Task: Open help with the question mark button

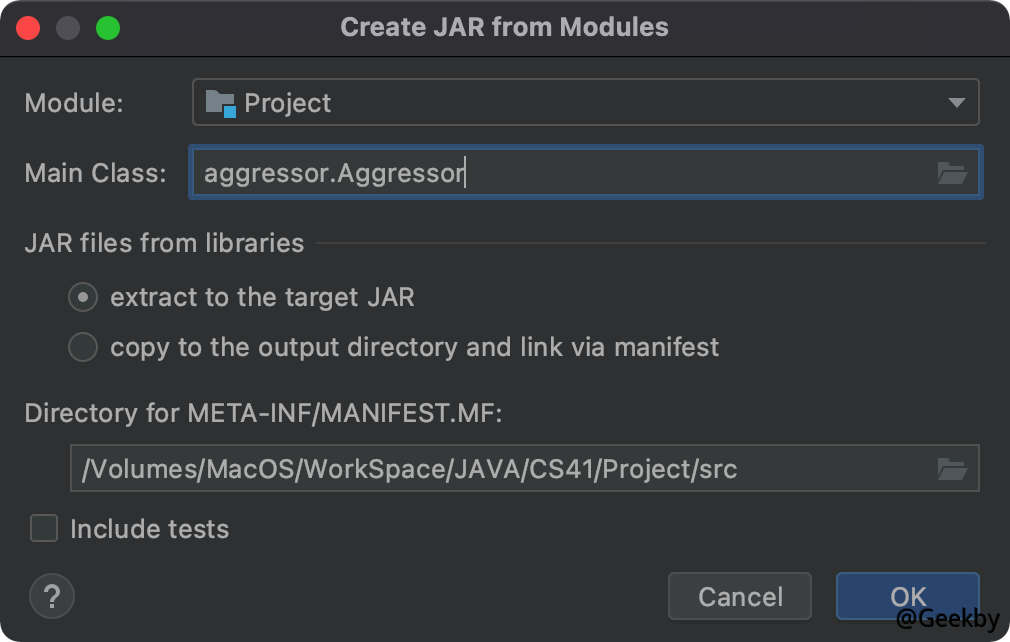Action: 52,597
